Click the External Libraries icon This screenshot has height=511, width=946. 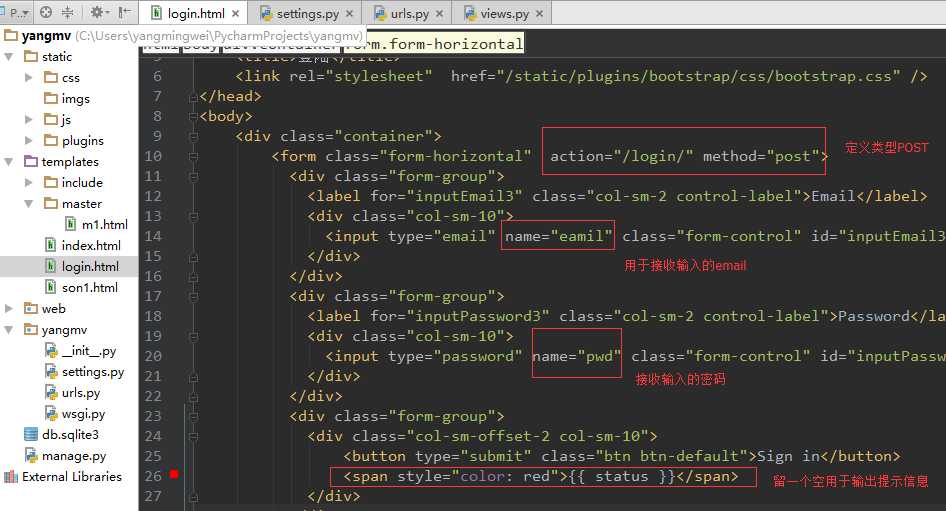tap(11, 477)
